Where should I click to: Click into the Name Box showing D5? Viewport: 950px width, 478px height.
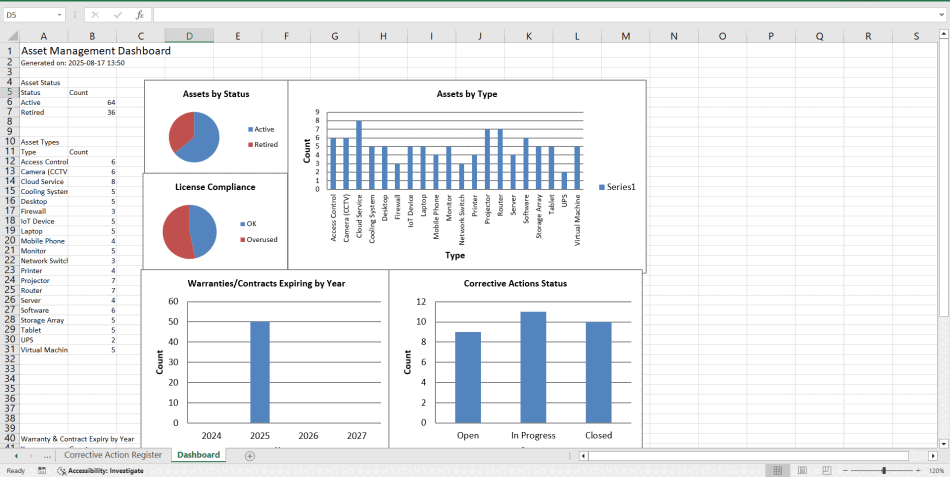point(28,15)
